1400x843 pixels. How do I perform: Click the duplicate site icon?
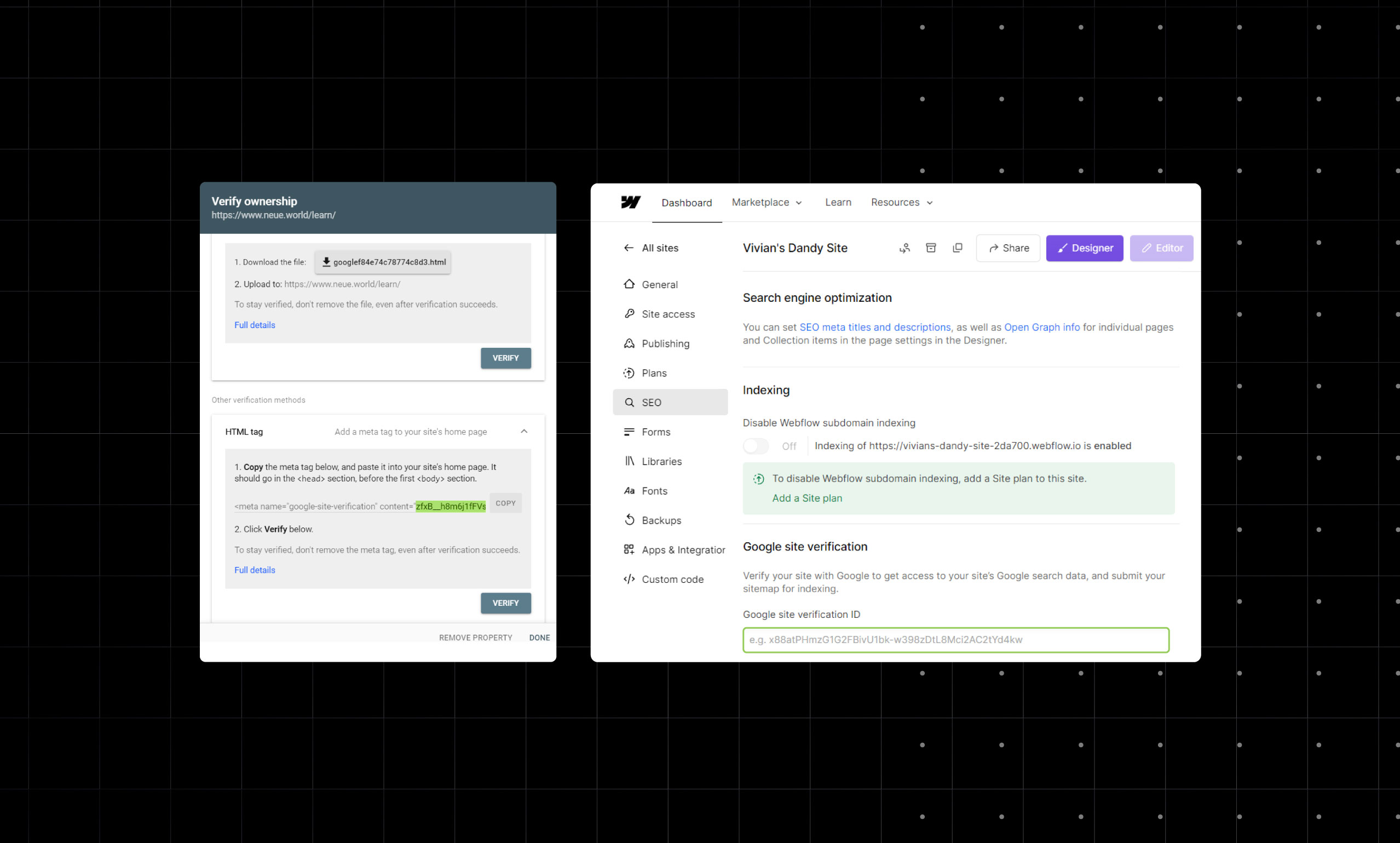coord(957,248)
